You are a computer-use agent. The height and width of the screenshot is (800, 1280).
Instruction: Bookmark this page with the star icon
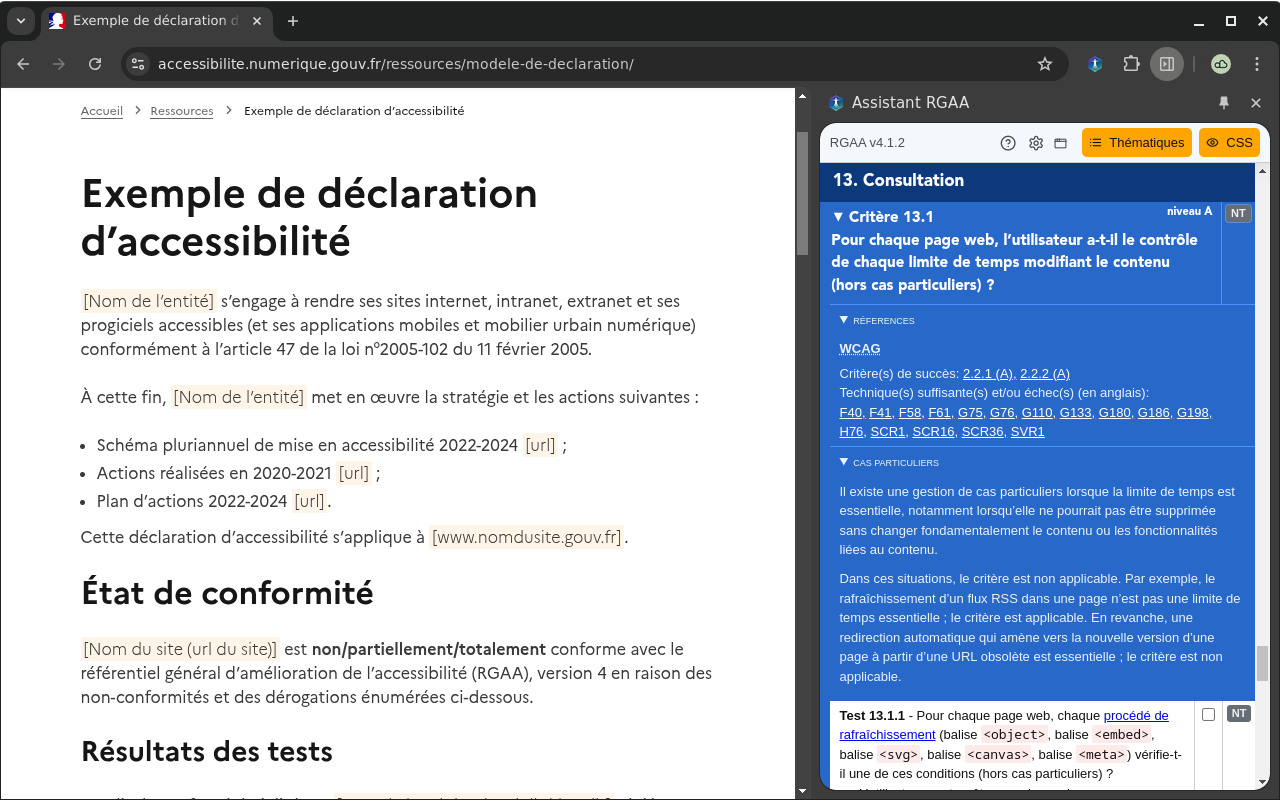[1045, 64]
